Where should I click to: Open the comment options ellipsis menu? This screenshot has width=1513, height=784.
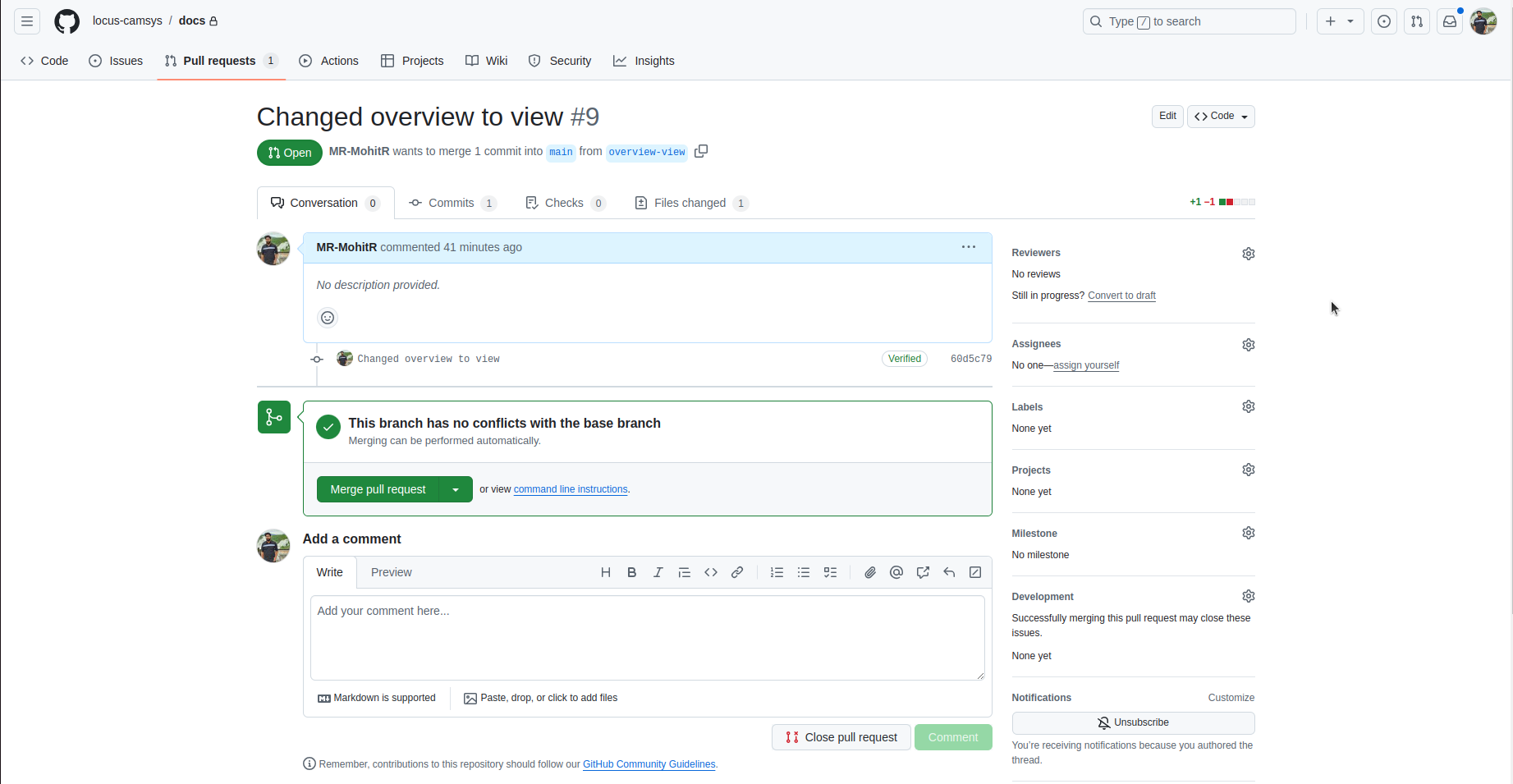(x=969, y=247)
